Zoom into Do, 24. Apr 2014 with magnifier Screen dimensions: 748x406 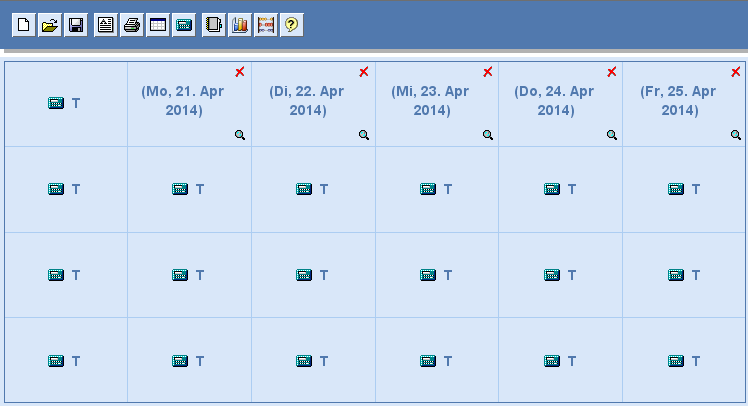click(x=612, y=135)
